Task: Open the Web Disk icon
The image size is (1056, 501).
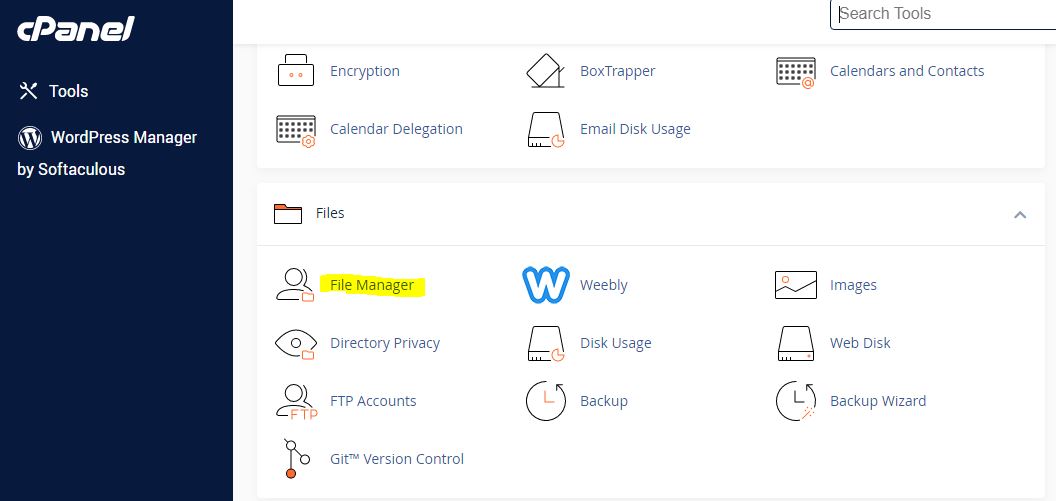Action: [x=796, y=343]
